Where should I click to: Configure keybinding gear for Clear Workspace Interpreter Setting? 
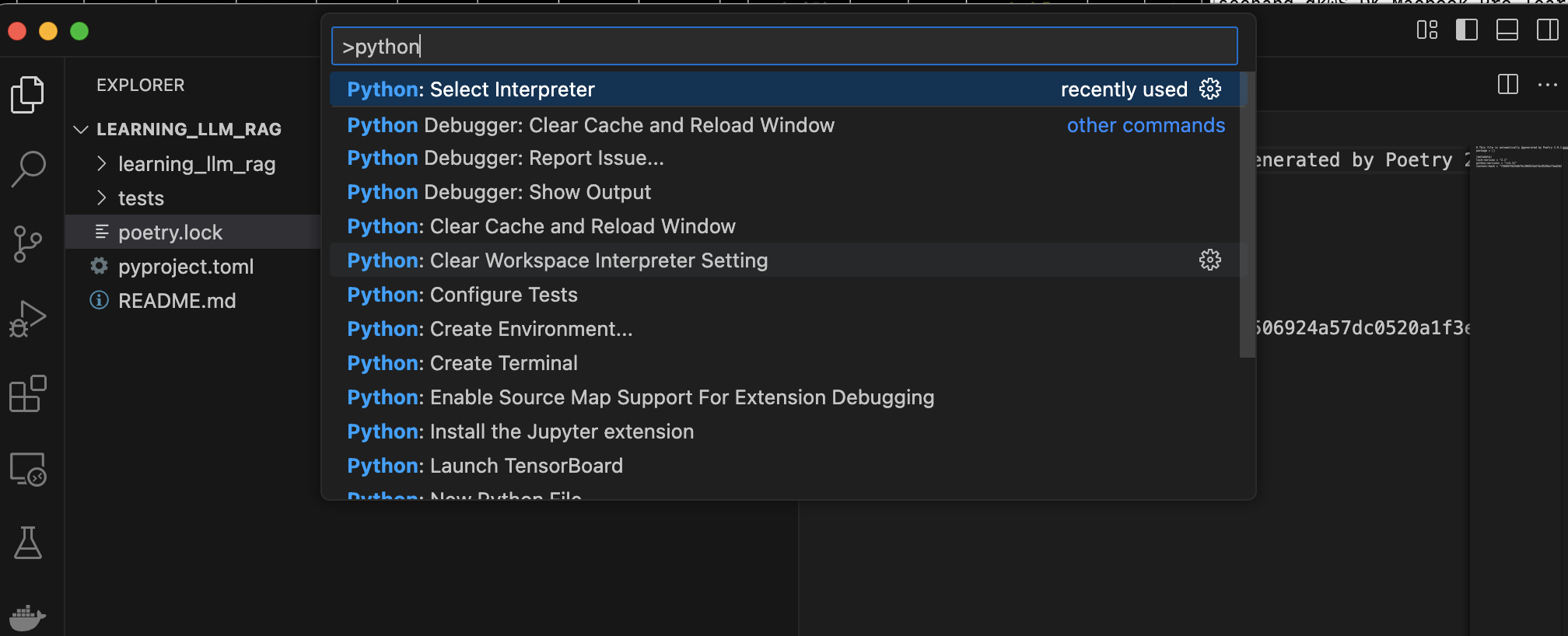pos(1210,260)
